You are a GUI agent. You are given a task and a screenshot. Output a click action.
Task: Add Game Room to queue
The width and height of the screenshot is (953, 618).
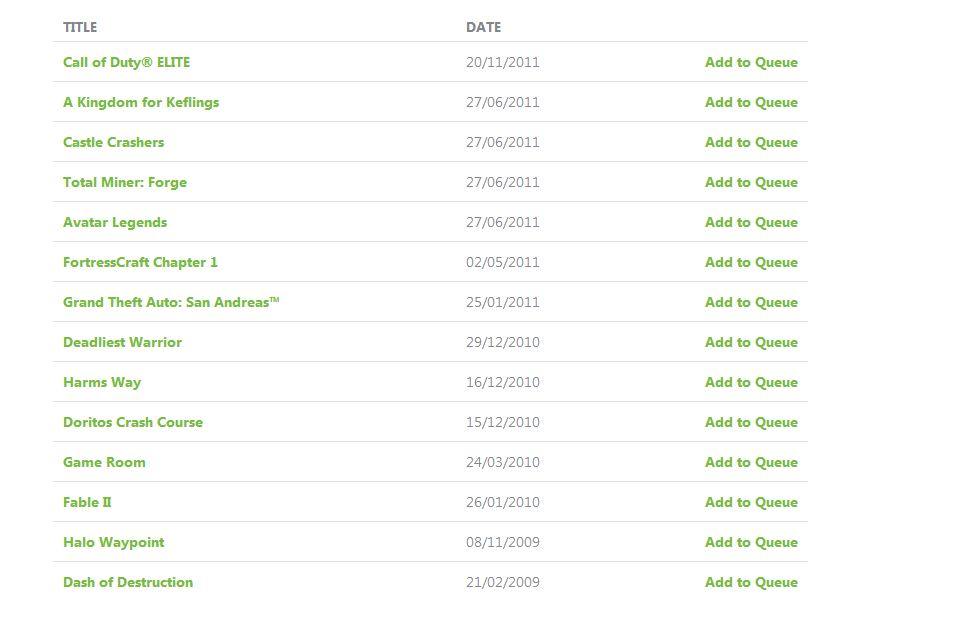[x=751, y=462]
